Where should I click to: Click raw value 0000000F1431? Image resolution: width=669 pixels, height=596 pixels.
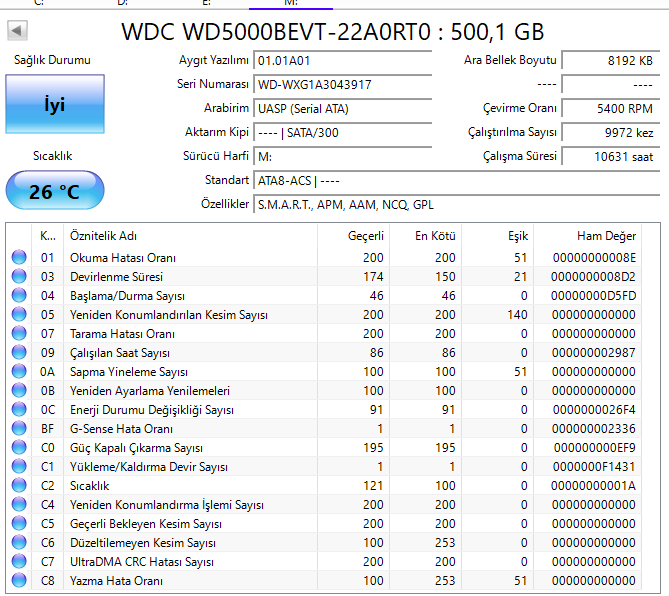pyautogui.click(x=594, y=467)
